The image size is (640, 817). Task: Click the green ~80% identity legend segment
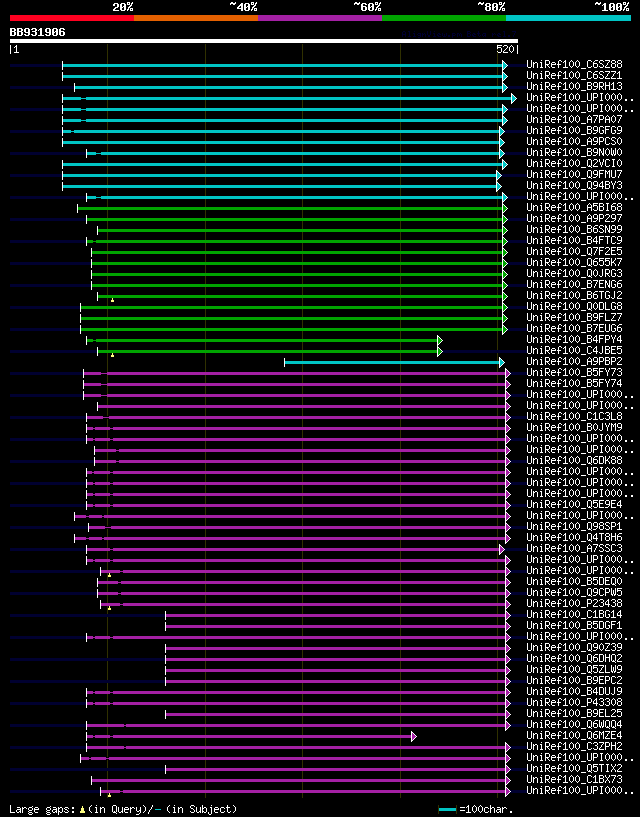pyautogui.click(x=444, y=18)
